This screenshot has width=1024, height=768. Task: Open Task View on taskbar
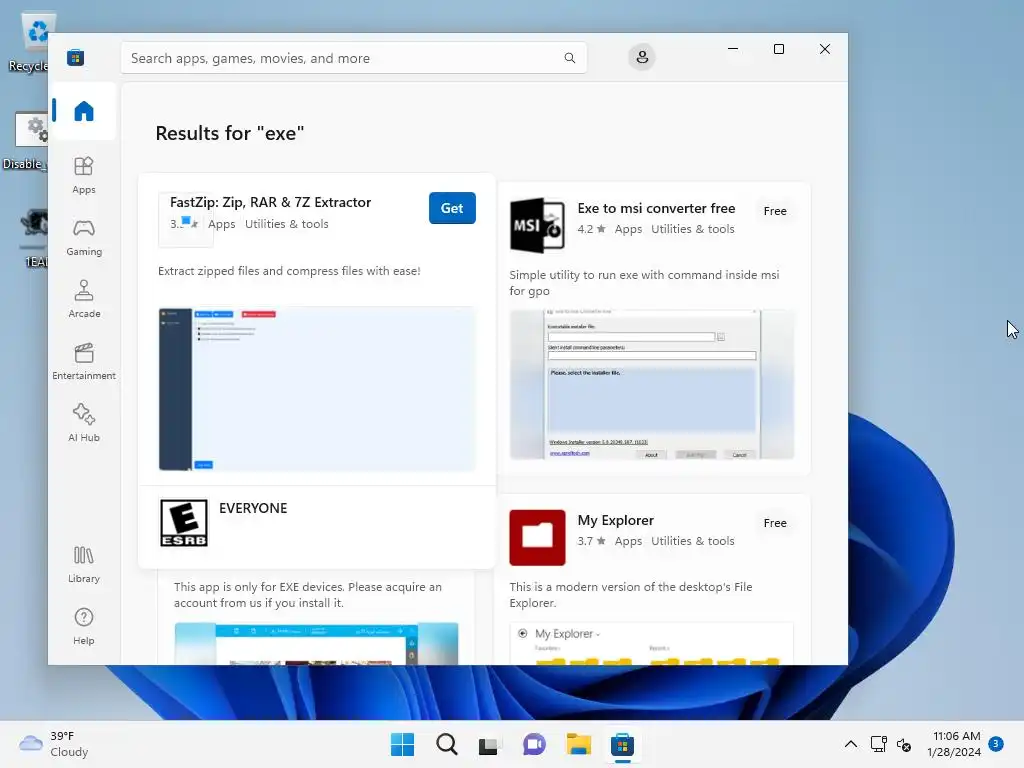point(488,744)
